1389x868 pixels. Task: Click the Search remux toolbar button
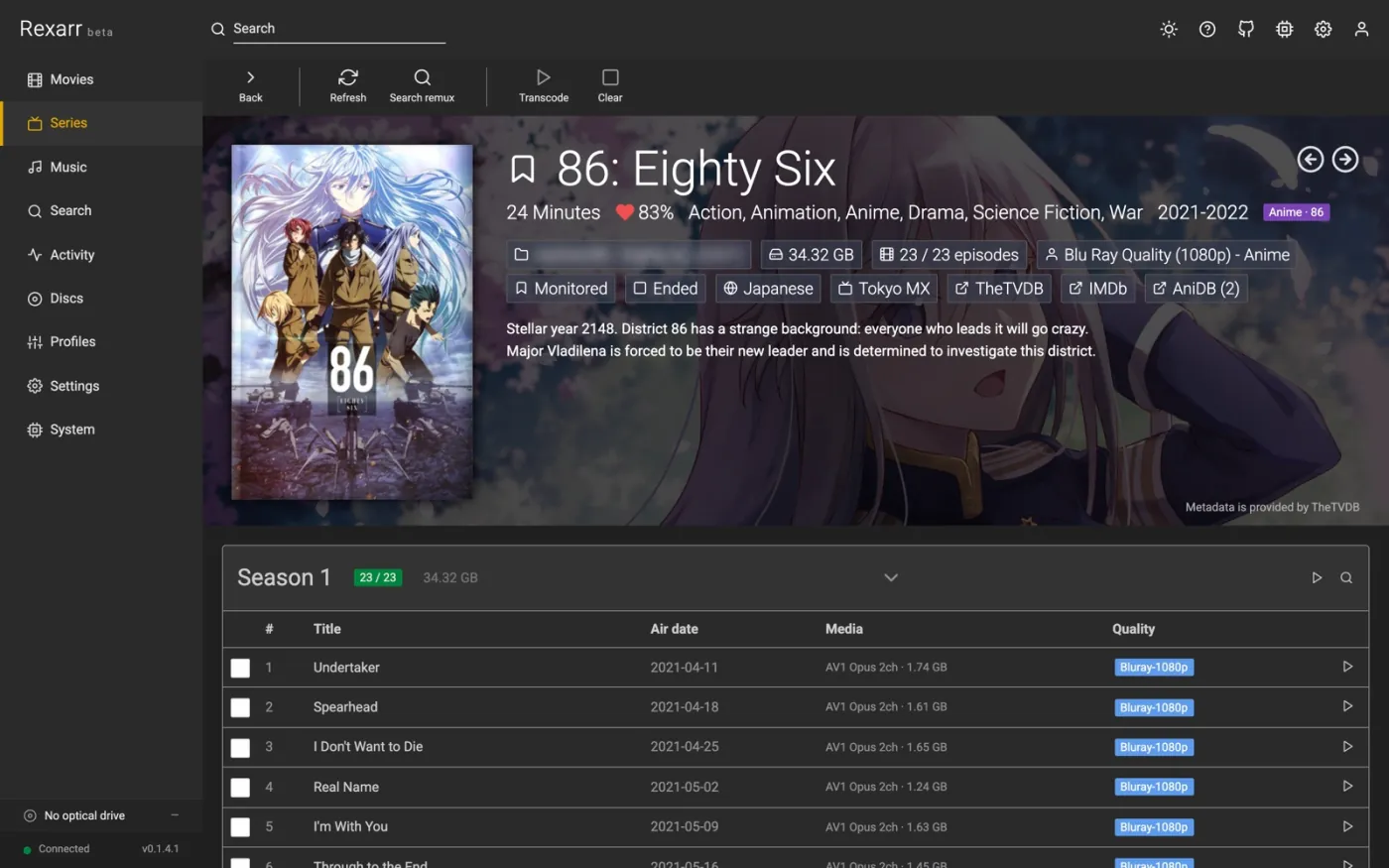coord(422,86)
